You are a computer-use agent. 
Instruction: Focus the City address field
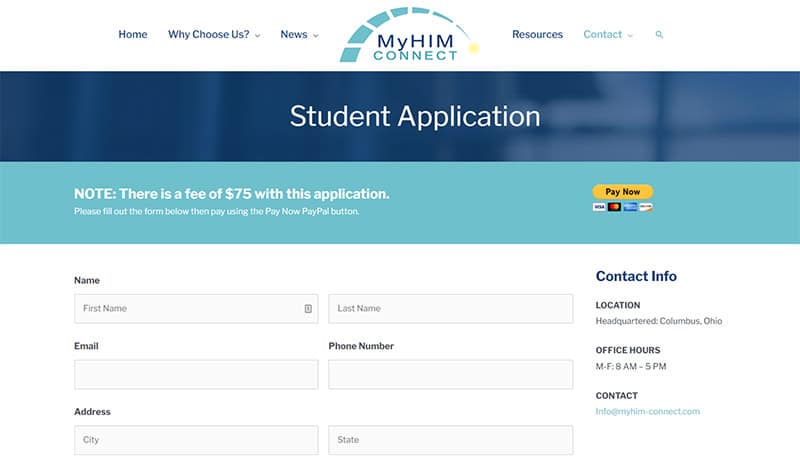[x=196, y=440]
